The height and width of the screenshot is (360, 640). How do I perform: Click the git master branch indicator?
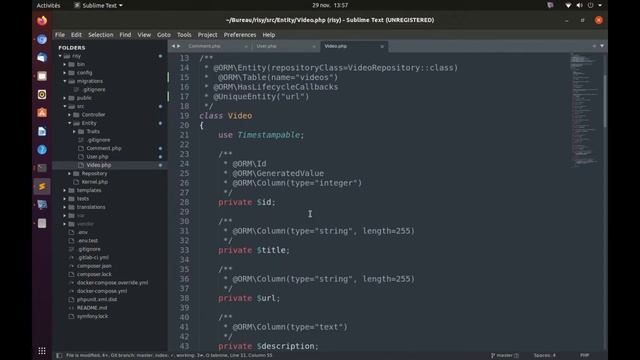(504, 356)
